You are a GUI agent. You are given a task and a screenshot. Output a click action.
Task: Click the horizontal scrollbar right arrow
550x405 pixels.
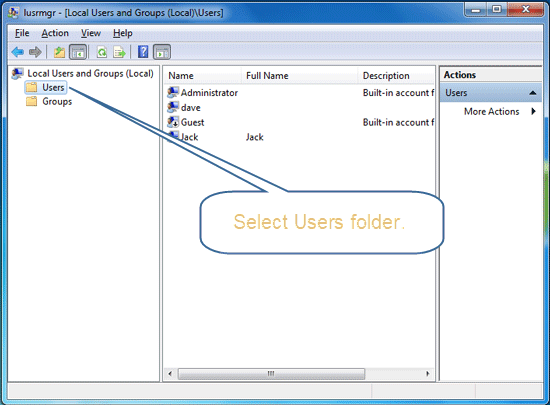428,373
